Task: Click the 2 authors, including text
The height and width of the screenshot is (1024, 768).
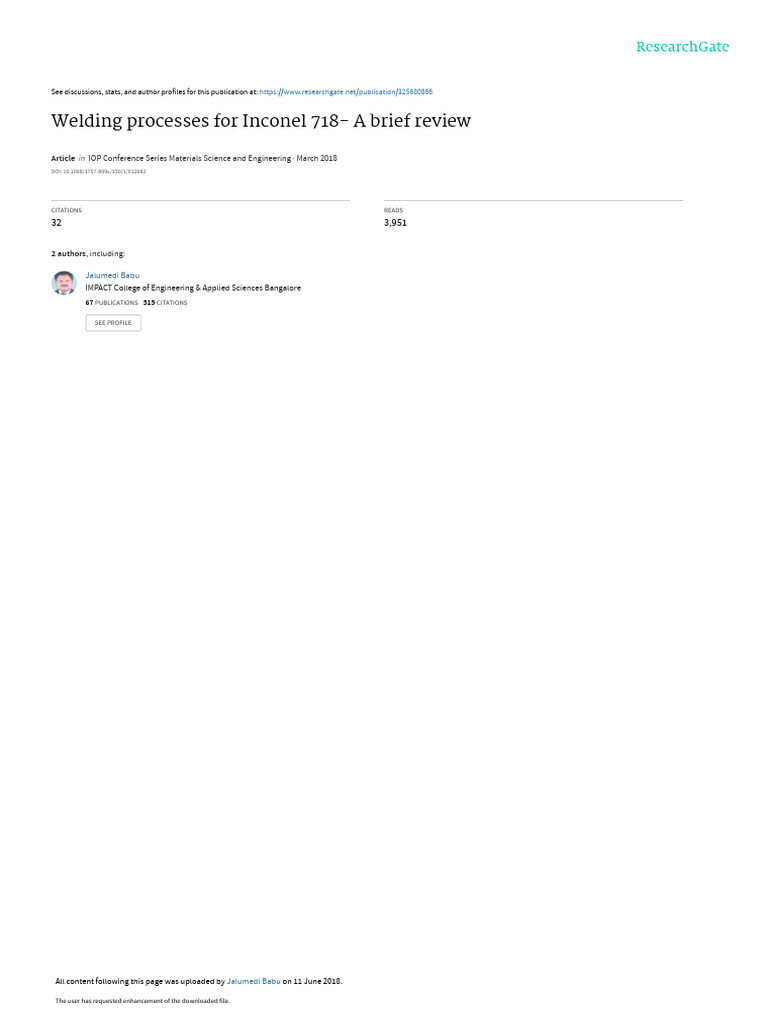Action: tap(88, 253)
